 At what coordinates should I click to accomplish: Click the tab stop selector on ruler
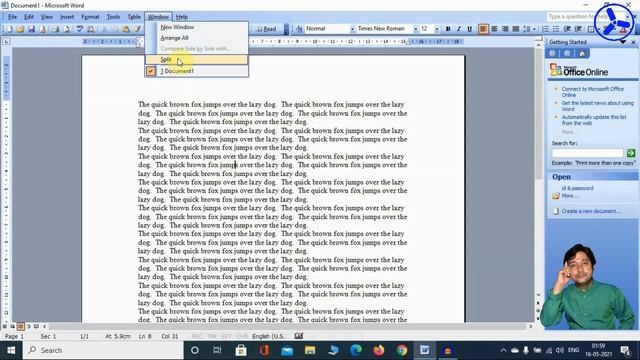point(6,41)
